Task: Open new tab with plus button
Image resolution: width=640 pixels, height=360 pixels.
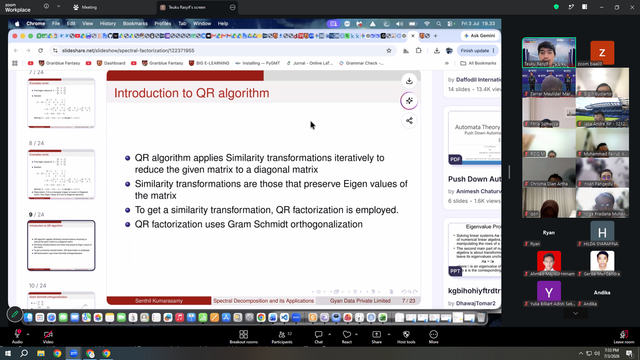Action: point(436,36)
